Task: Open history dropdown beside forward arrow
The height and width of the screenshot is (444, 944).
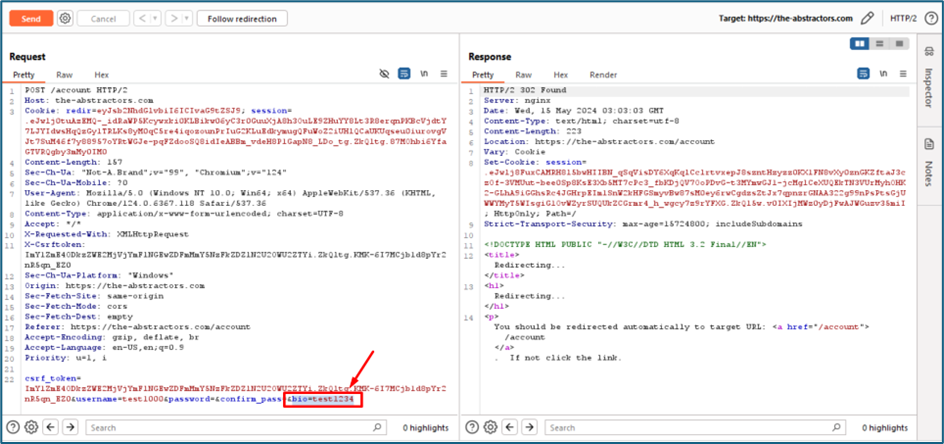Action: (187, 19)
